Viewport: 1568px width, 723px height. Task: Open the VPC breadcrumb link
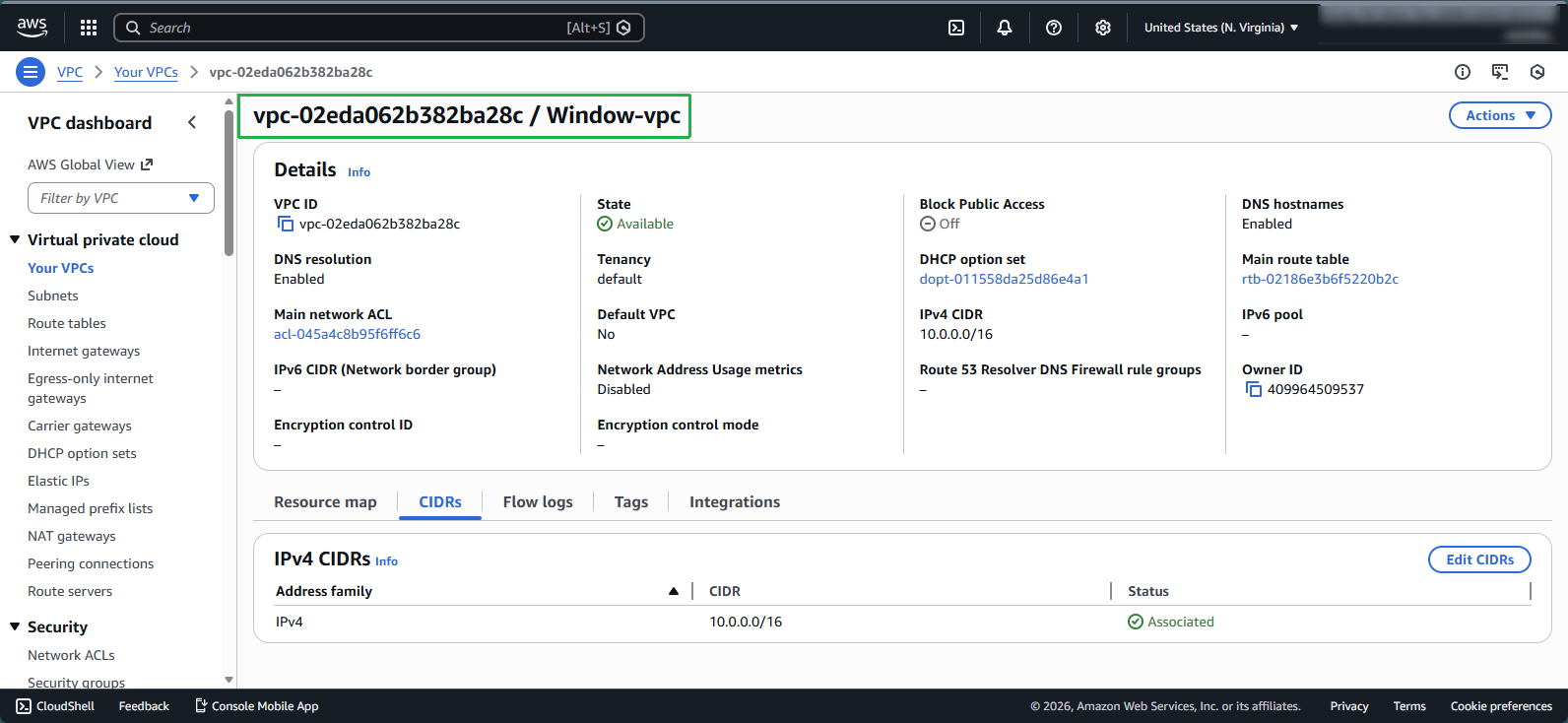(70, 72)
